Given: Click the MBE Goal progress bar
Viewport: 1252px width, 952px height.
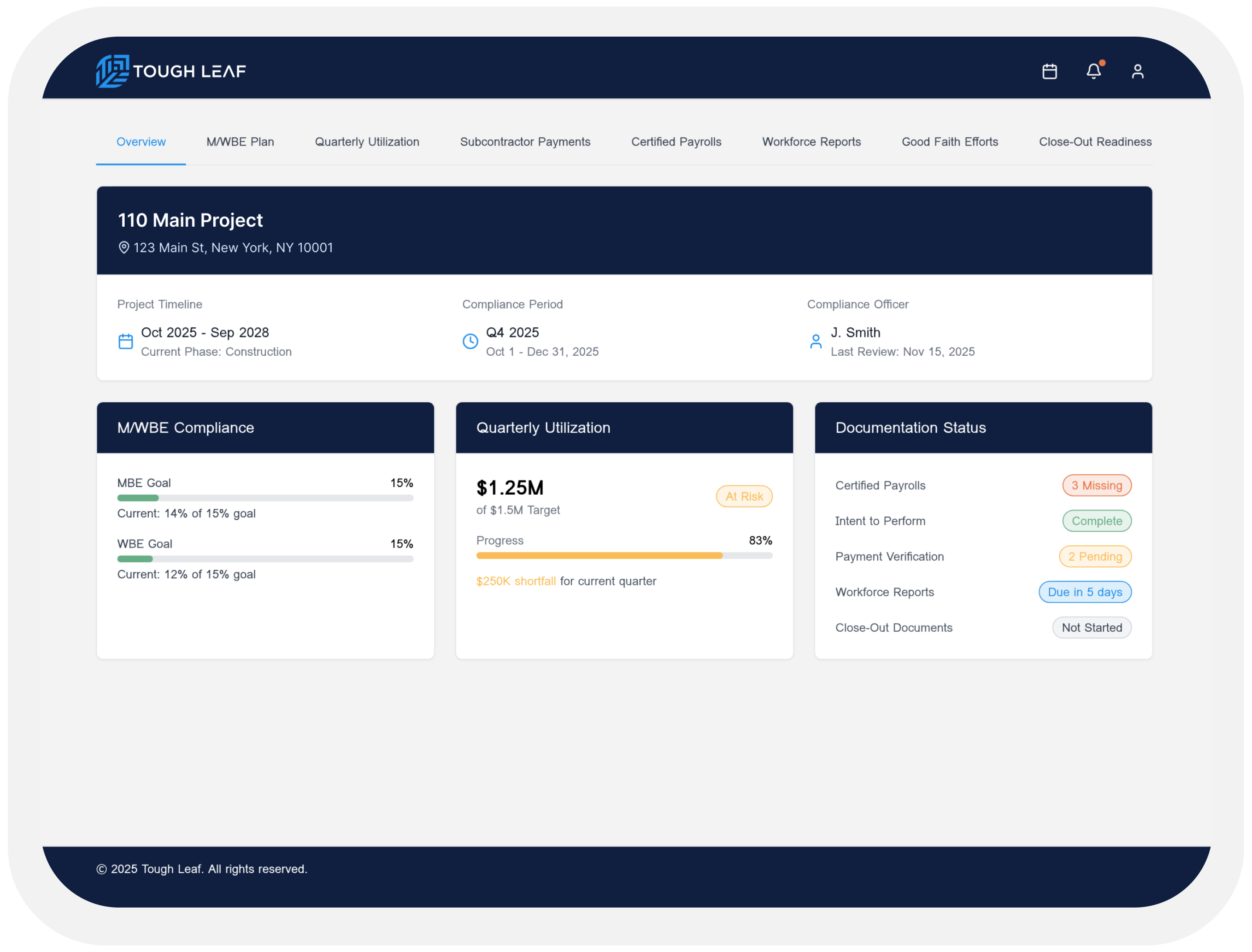Looking at the screenshot, I should pos(265,498).
